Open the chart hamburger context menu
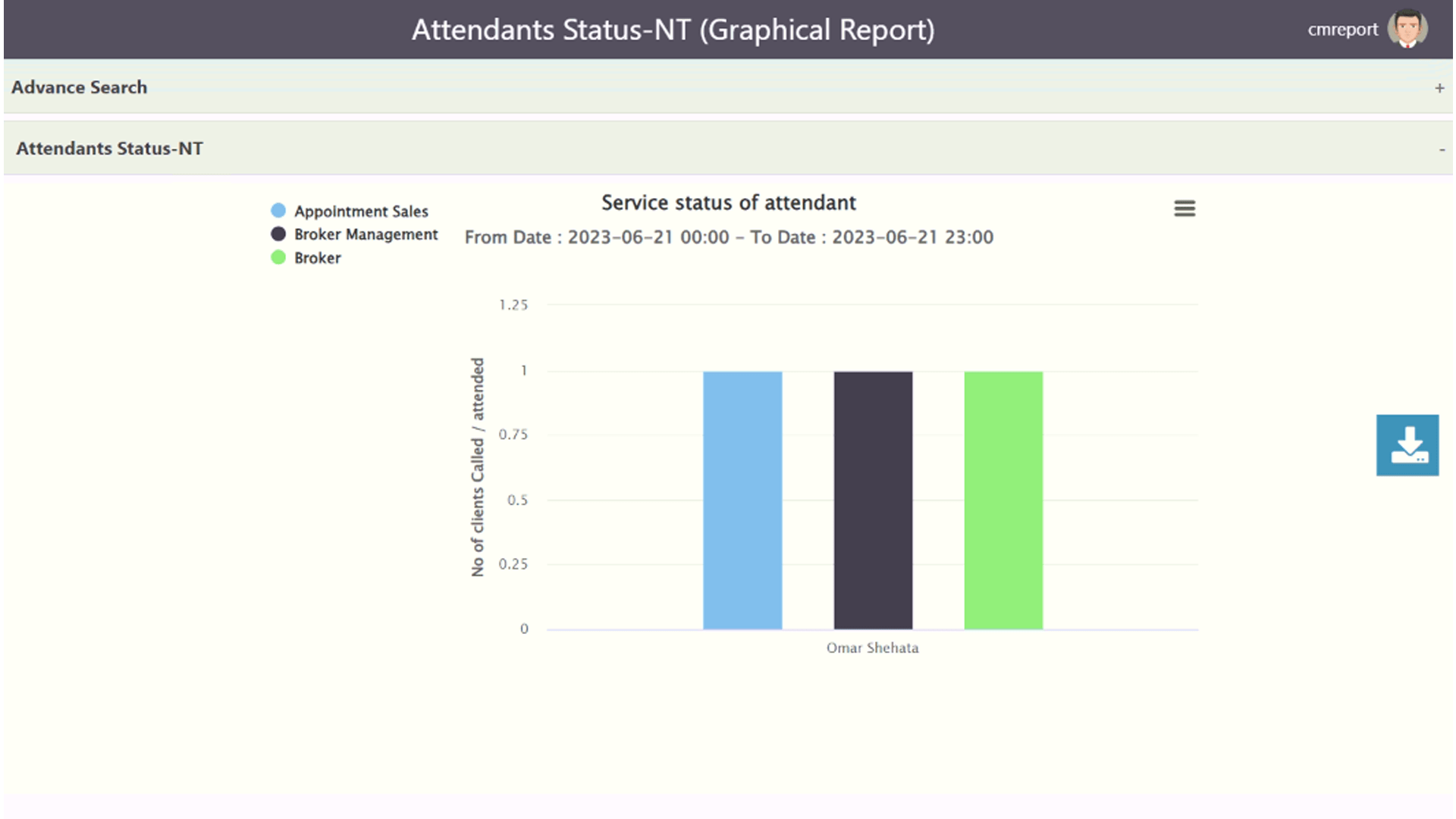1456x819 pixels. click(1185, 209)
